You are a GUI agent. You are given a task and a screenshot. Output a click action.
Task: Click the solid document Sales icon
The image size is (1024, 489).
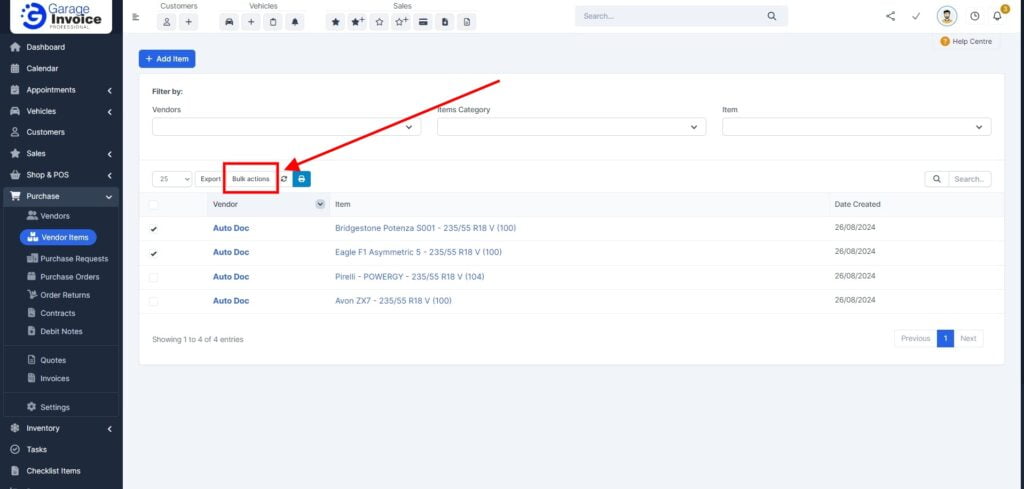[x=445, y=22]
